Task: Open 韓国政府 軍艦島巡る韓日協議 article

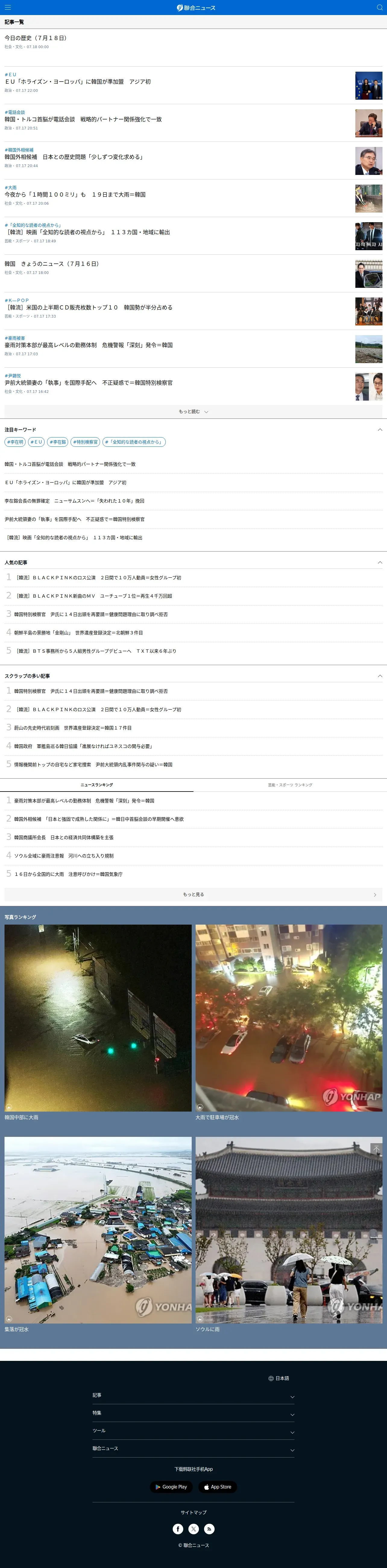Action: [x=83, y=746]
